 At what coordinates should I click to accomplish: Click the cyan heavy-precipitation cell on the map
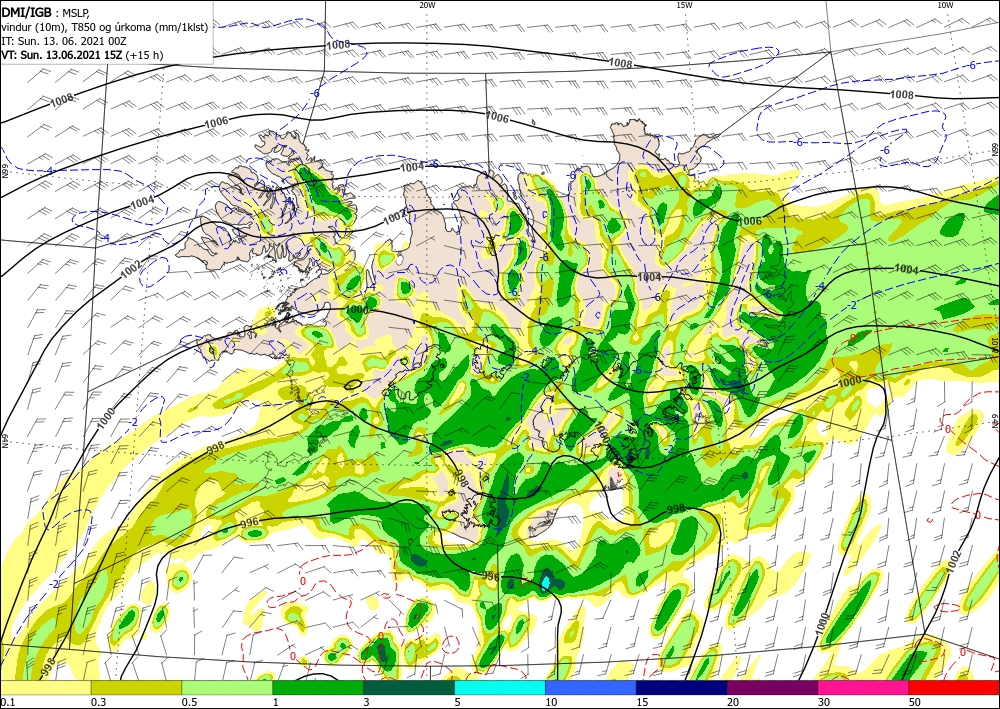[x=545, y=582]
